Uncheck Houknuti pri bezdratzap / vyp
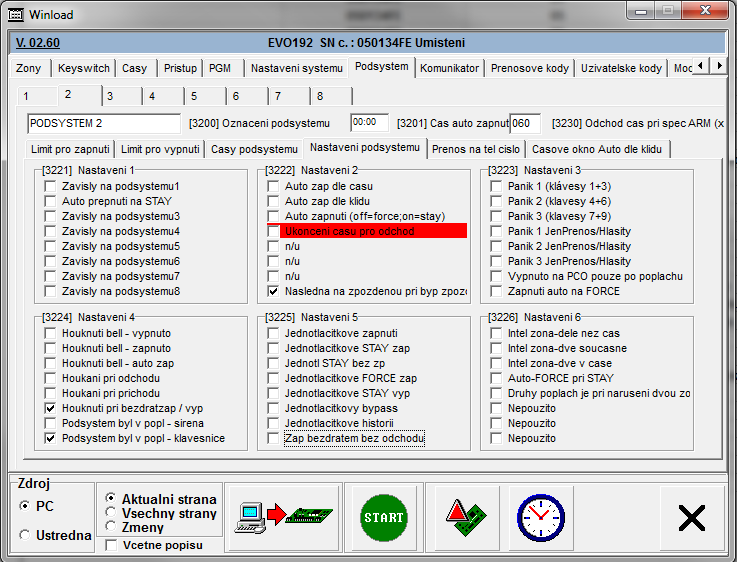The width and height of the screenshot is (737, 562). click(51, 409)
